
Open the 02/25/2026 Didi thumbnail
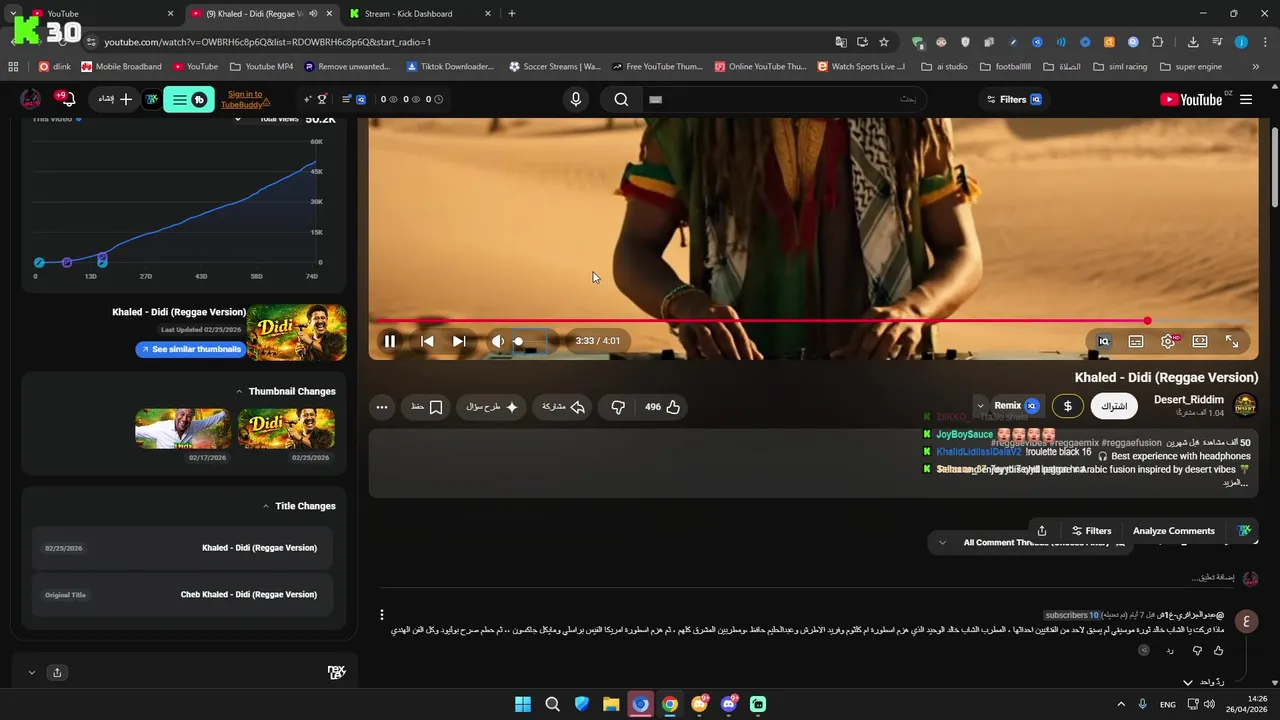(x=286, y=428)
